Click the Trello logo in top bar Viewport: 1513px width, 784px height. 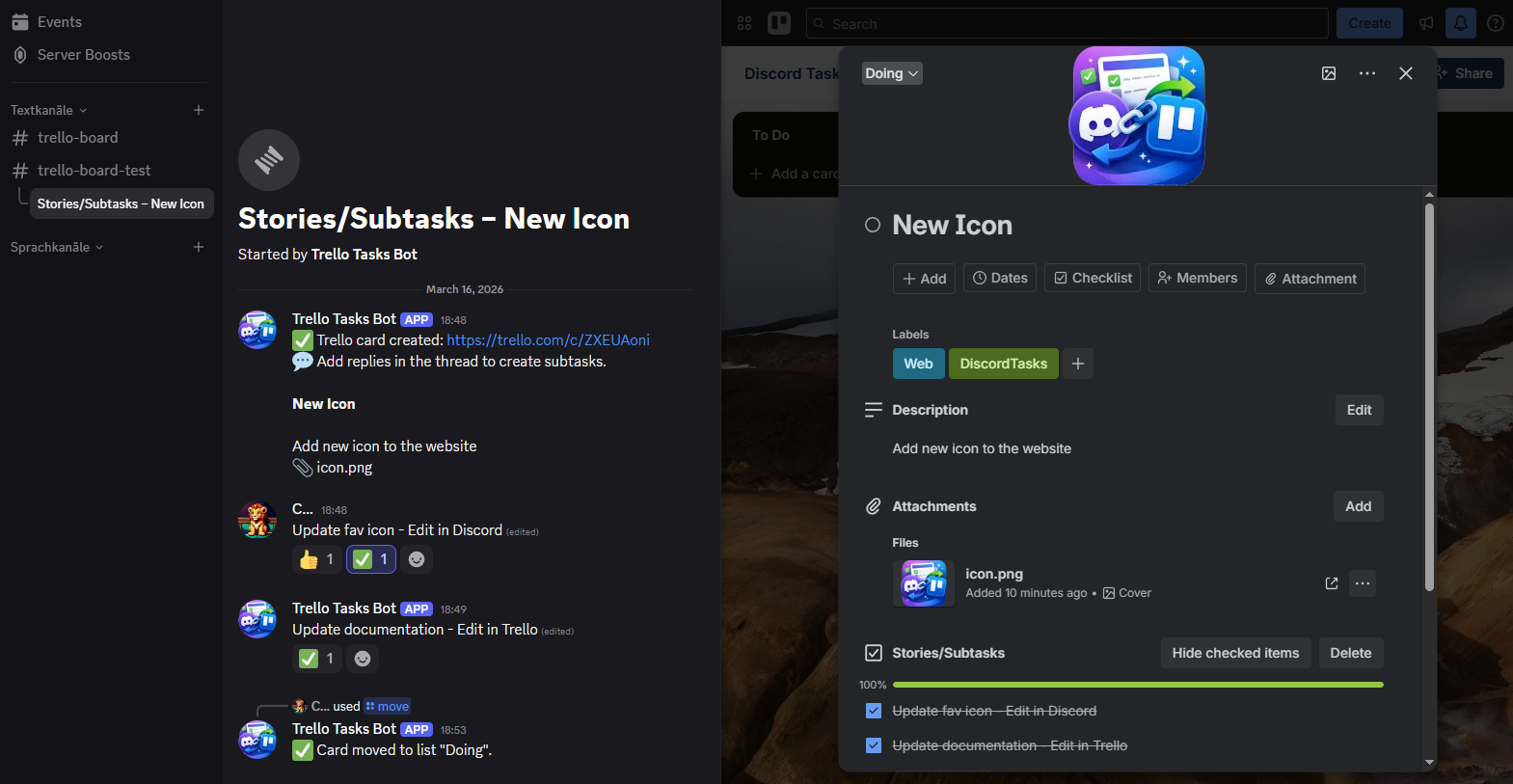coord(779,23)
